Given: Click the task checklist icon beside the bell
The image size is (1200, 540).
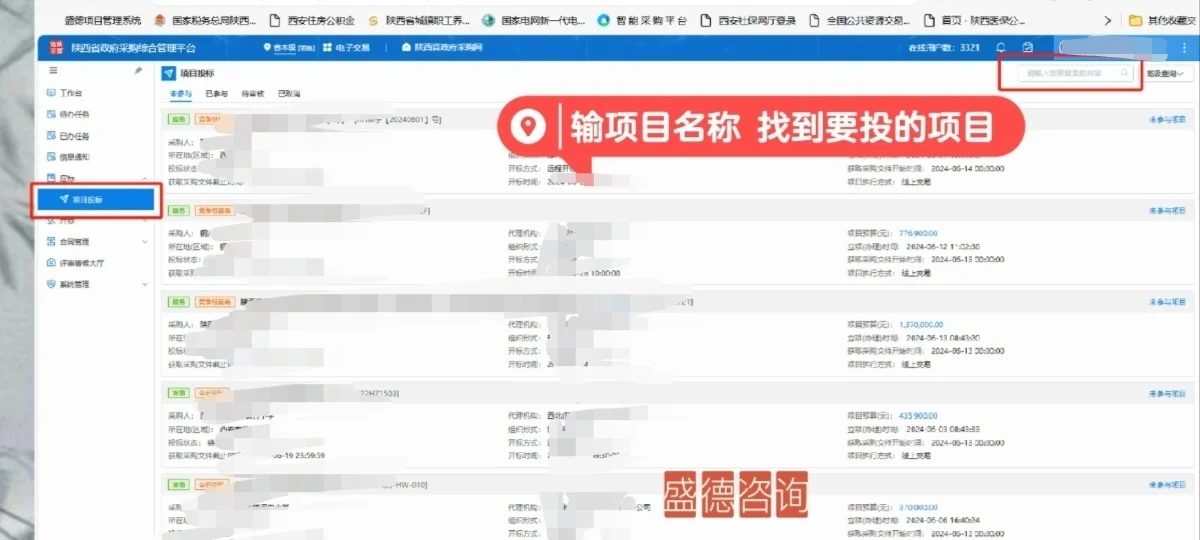Looking at the screenshot, I should point(1027,47).
